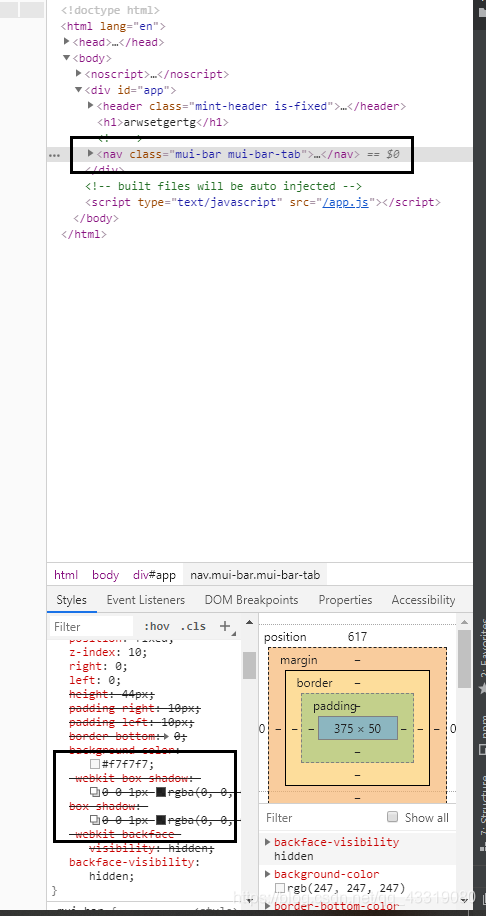Open the /app.js script link

[x=345, y=202]
